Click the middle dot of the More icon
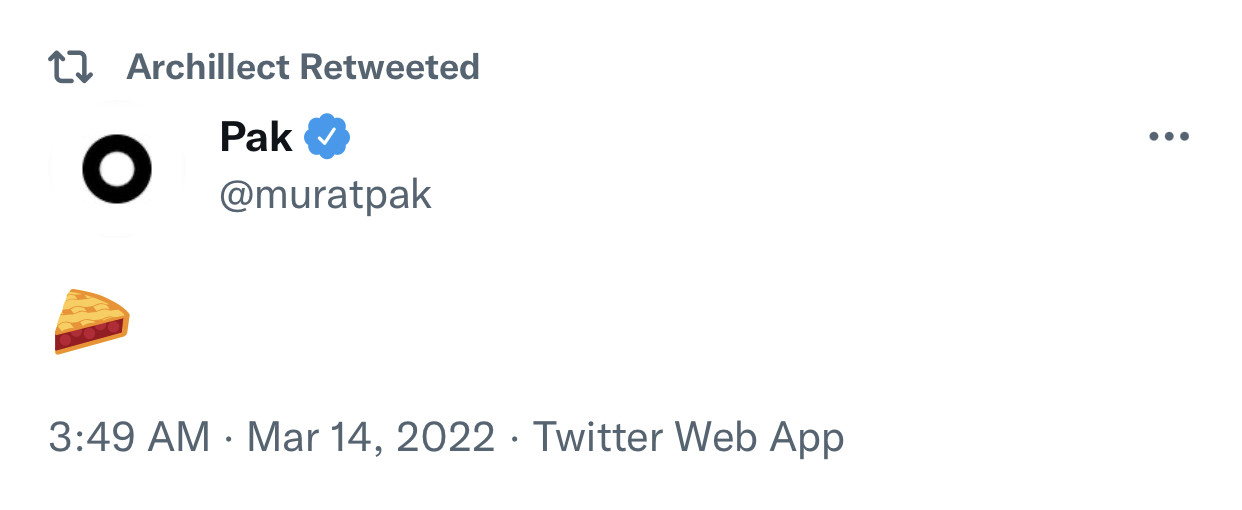This screenshot has width=1242, height=510. (x=1168, y=137)
